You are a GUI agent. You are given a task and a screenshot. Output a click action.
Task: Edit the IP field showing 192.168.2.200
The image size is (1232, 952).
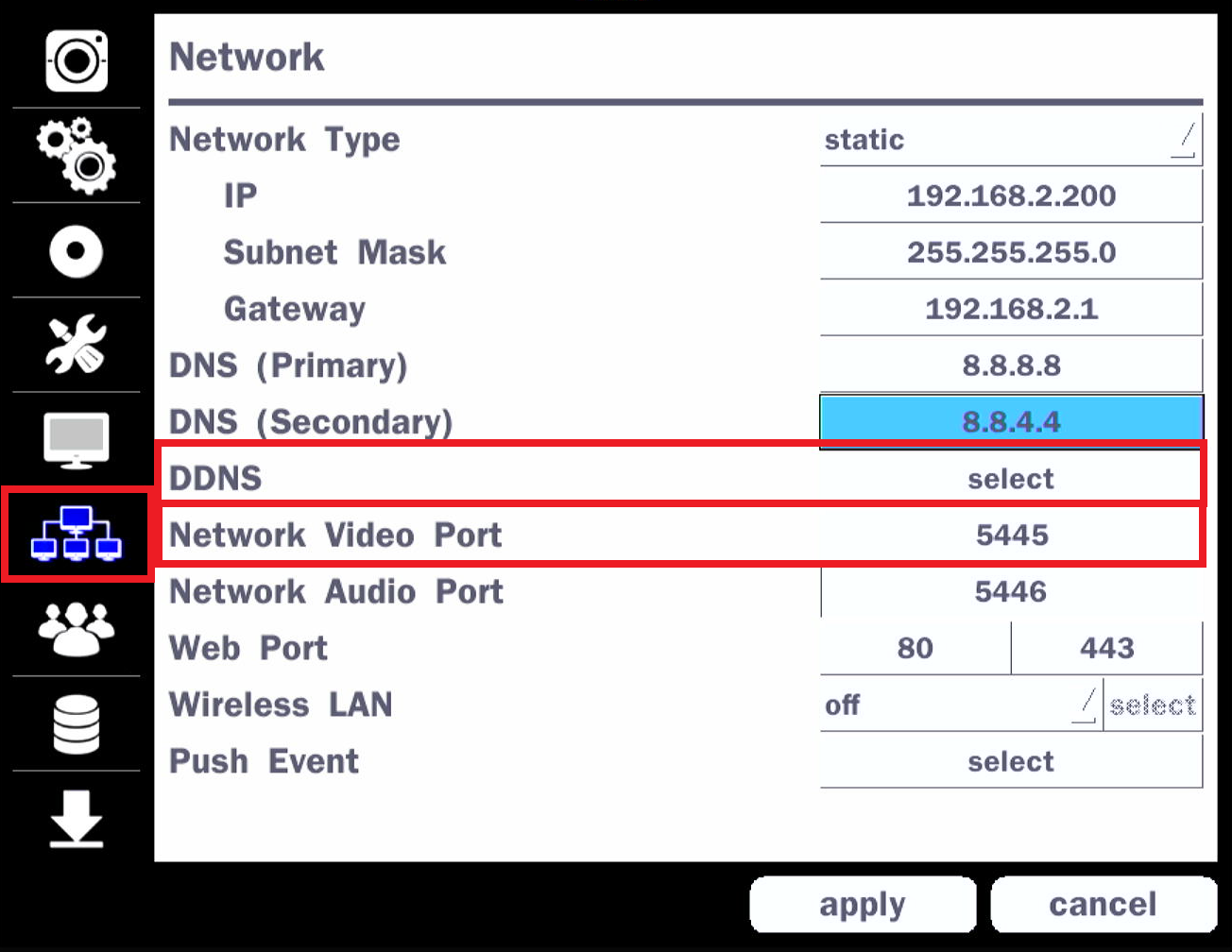click(x=1009, y=195)
